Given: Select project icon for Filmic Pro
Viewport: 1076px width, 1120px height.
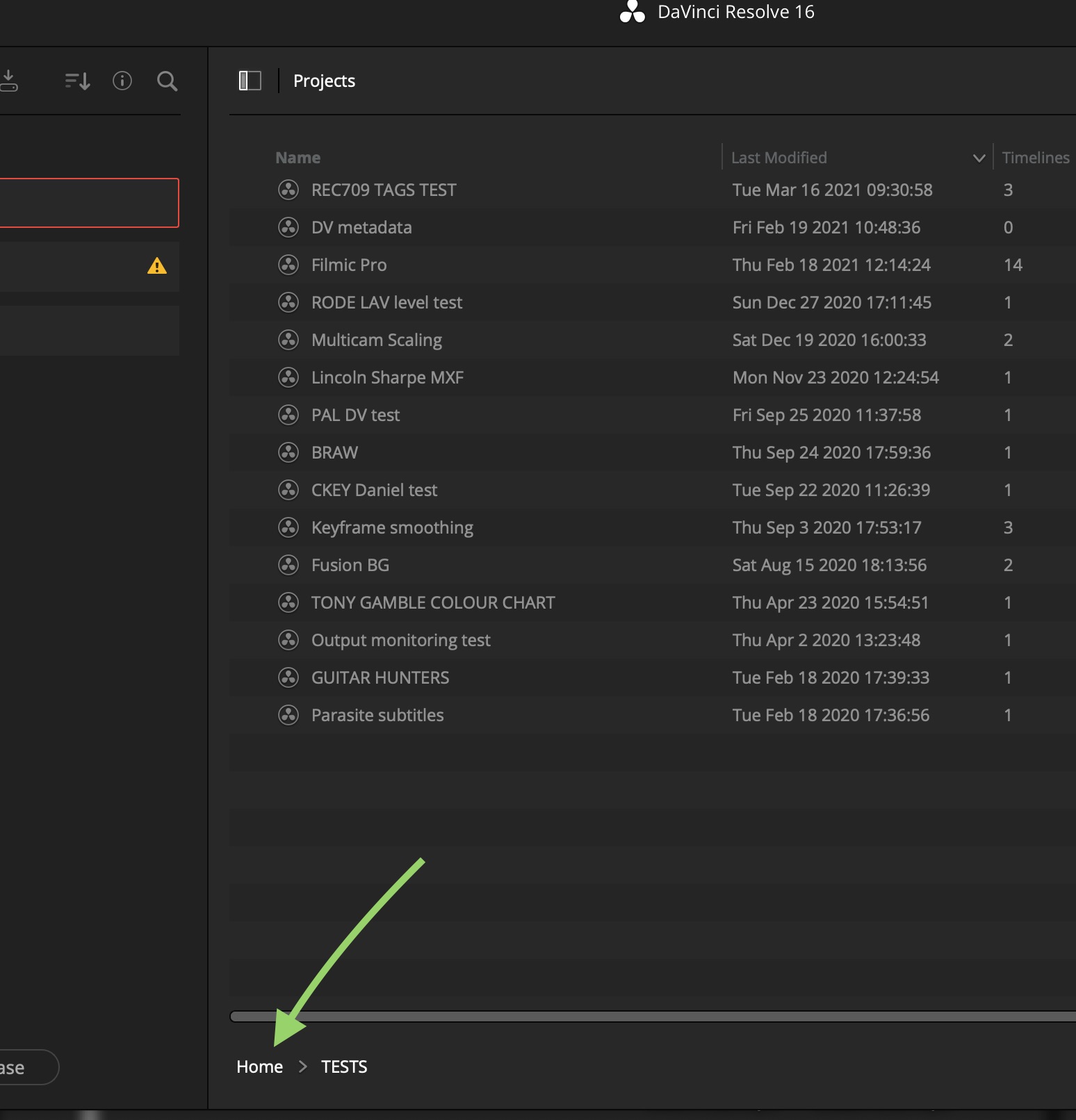Looking at the screenshot, I should (288, 265).
